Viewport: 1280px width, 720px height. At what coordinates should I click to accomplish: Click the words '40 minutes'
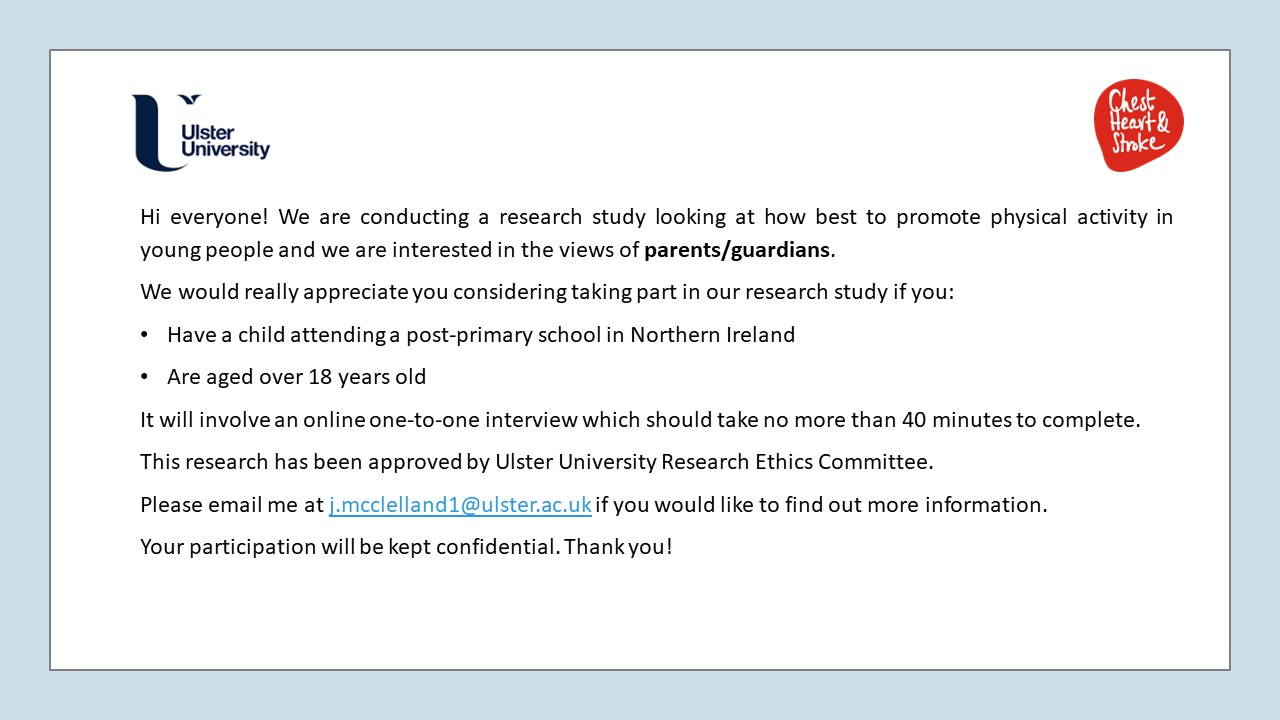pyautogui.click(x=956, y=420)
